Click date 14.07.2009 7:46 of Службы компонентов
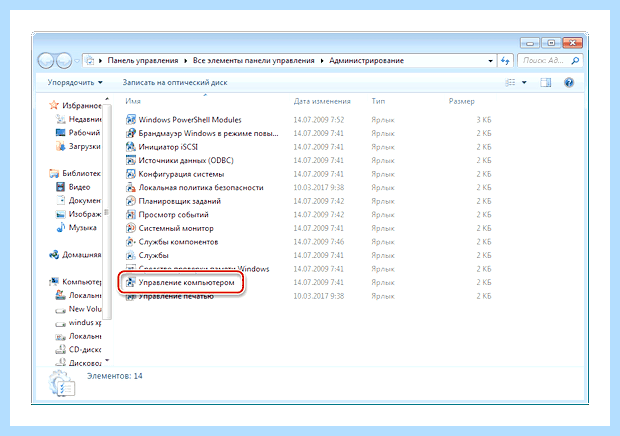 point(319,242)
